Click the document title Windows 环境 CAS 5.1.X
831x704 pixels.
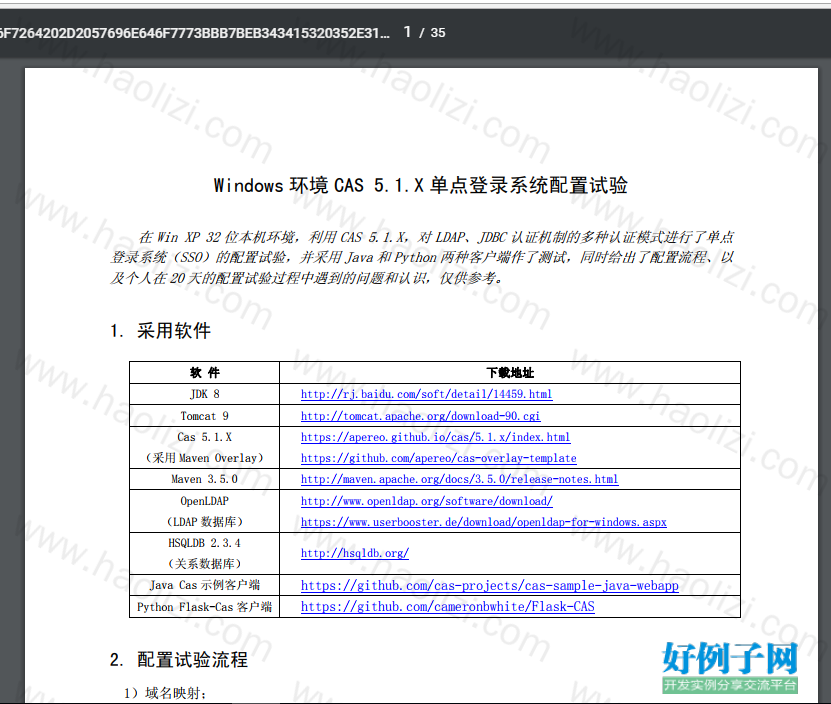click(420, 186)
